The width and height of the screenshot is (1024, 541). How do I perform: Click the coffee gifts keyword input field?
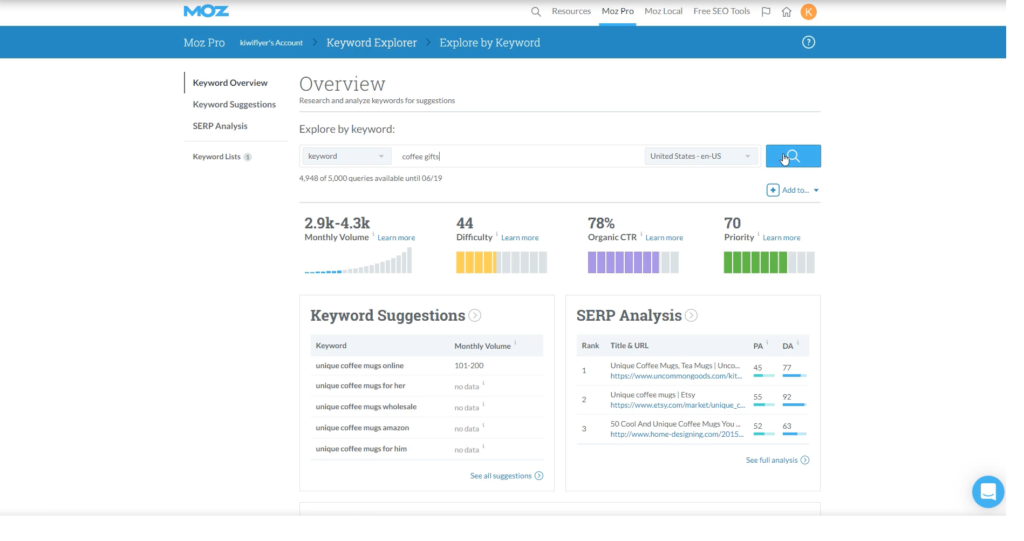tap(521, 156)
